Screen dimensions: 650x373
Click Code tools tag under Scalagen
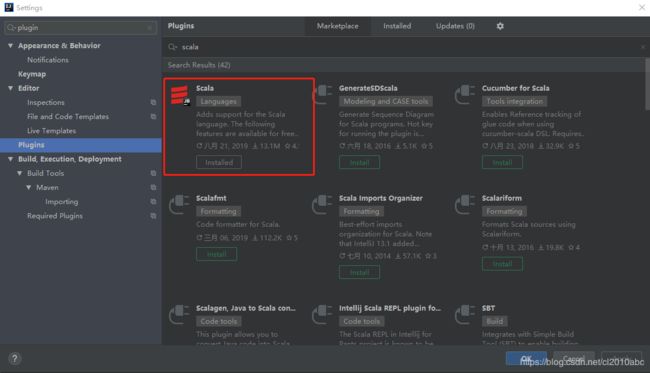pos(219,321)
